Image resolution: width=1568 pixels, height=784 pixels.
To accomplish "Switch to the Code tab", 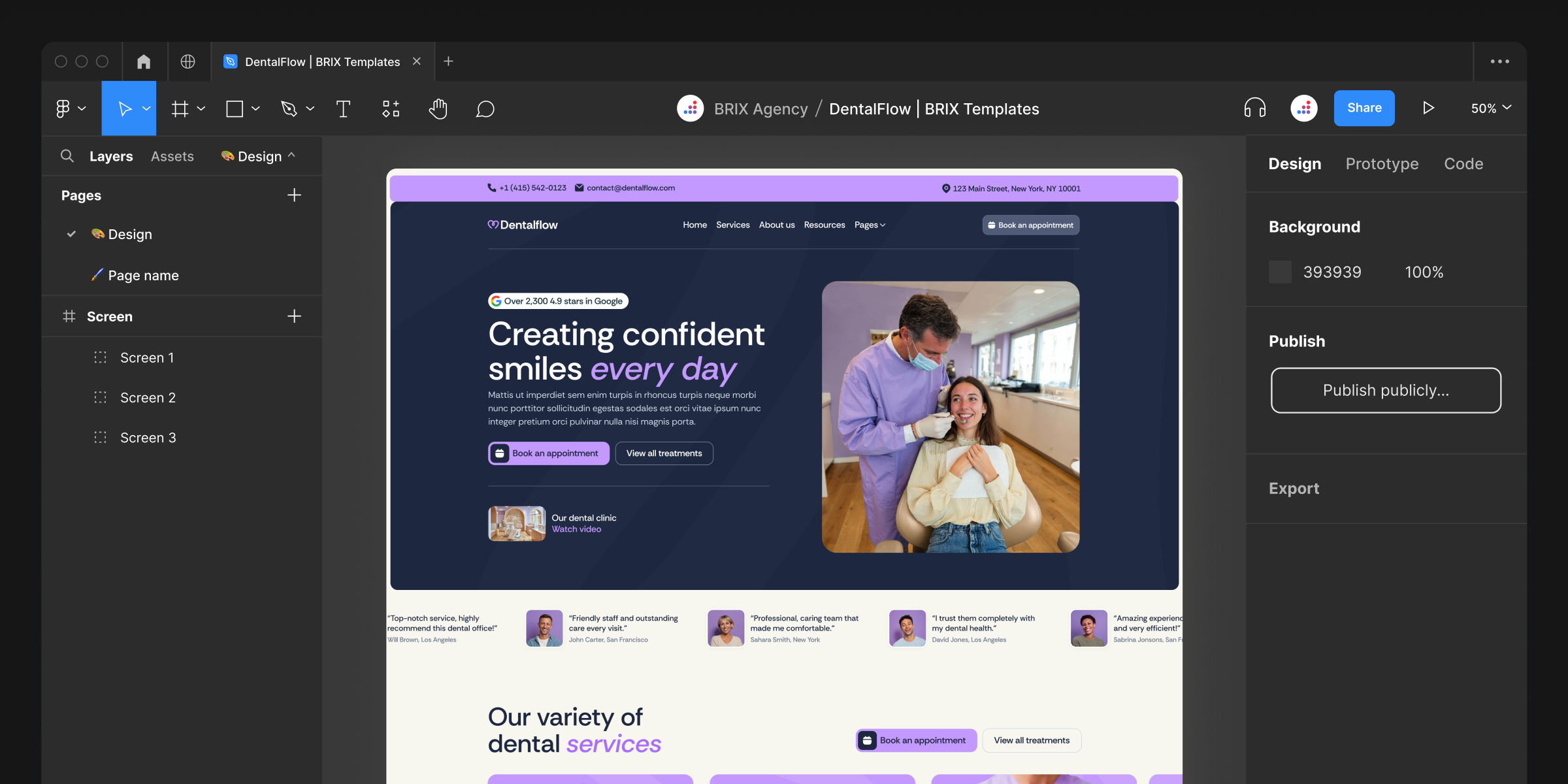I will coord(1463,163).
